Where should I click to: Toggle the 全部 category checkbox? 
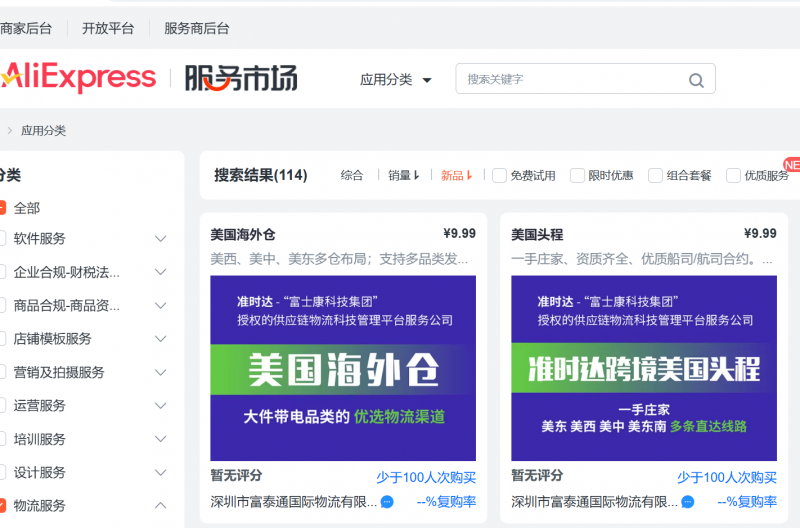pos(2,208)
